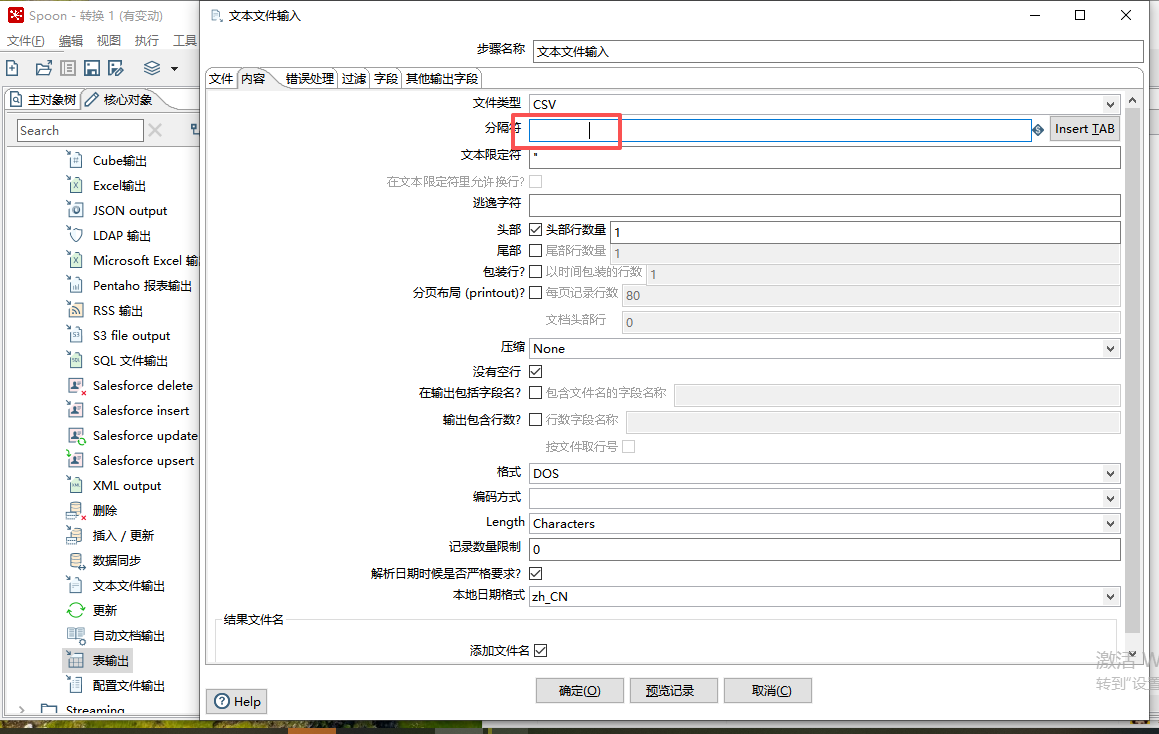Expand the Streaming folder in the tree
Viewport: 1159px width, 734px height.
[21, 710]
